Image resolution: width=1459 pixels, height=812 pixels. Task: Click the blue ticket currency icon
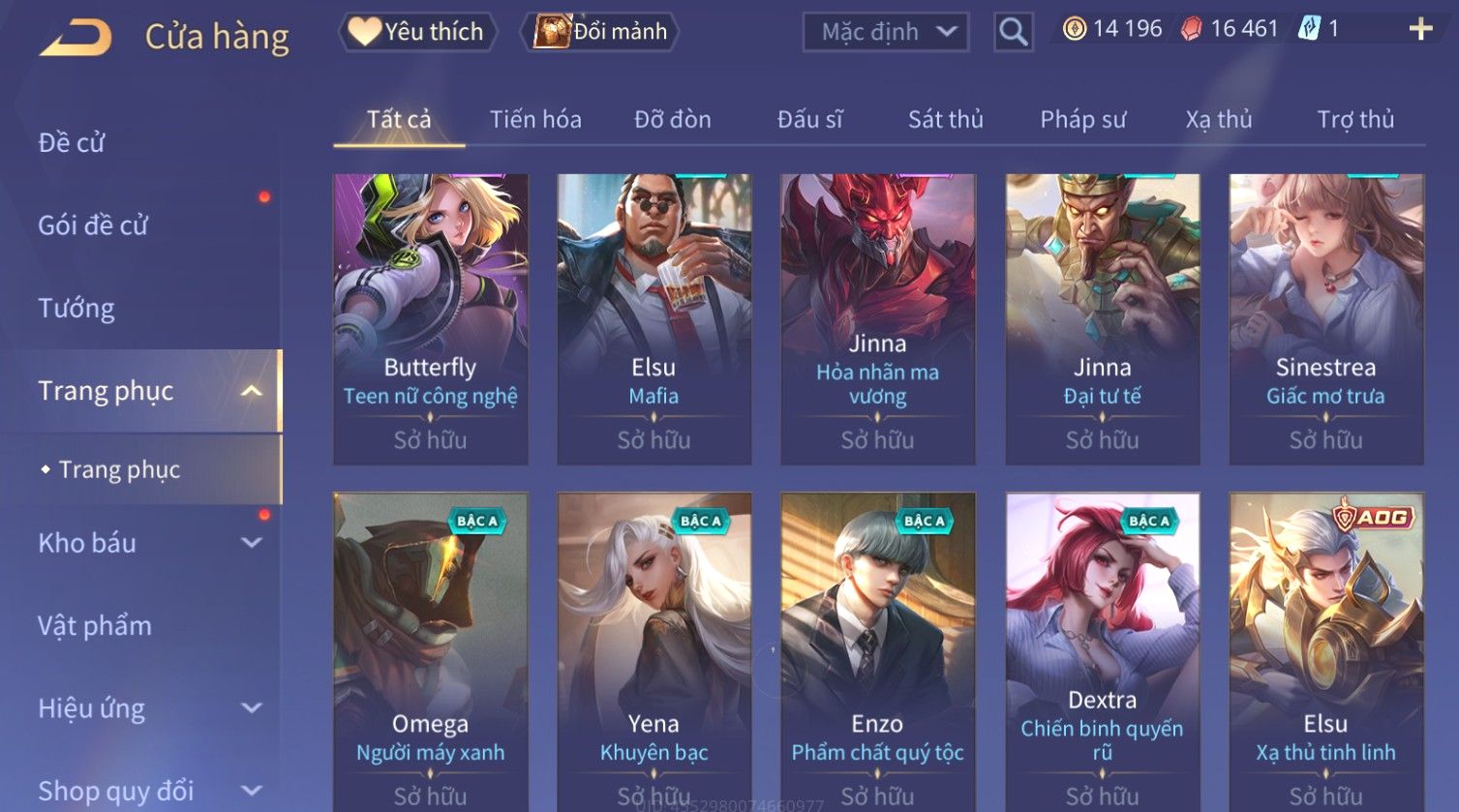point(1309,29)
